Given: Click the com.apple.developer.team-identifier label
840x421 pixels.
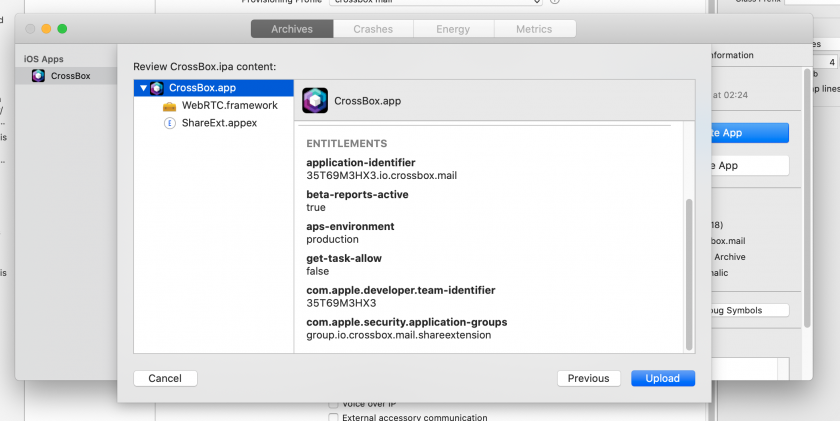Looking at the screenshot, I should click(401, 290).
